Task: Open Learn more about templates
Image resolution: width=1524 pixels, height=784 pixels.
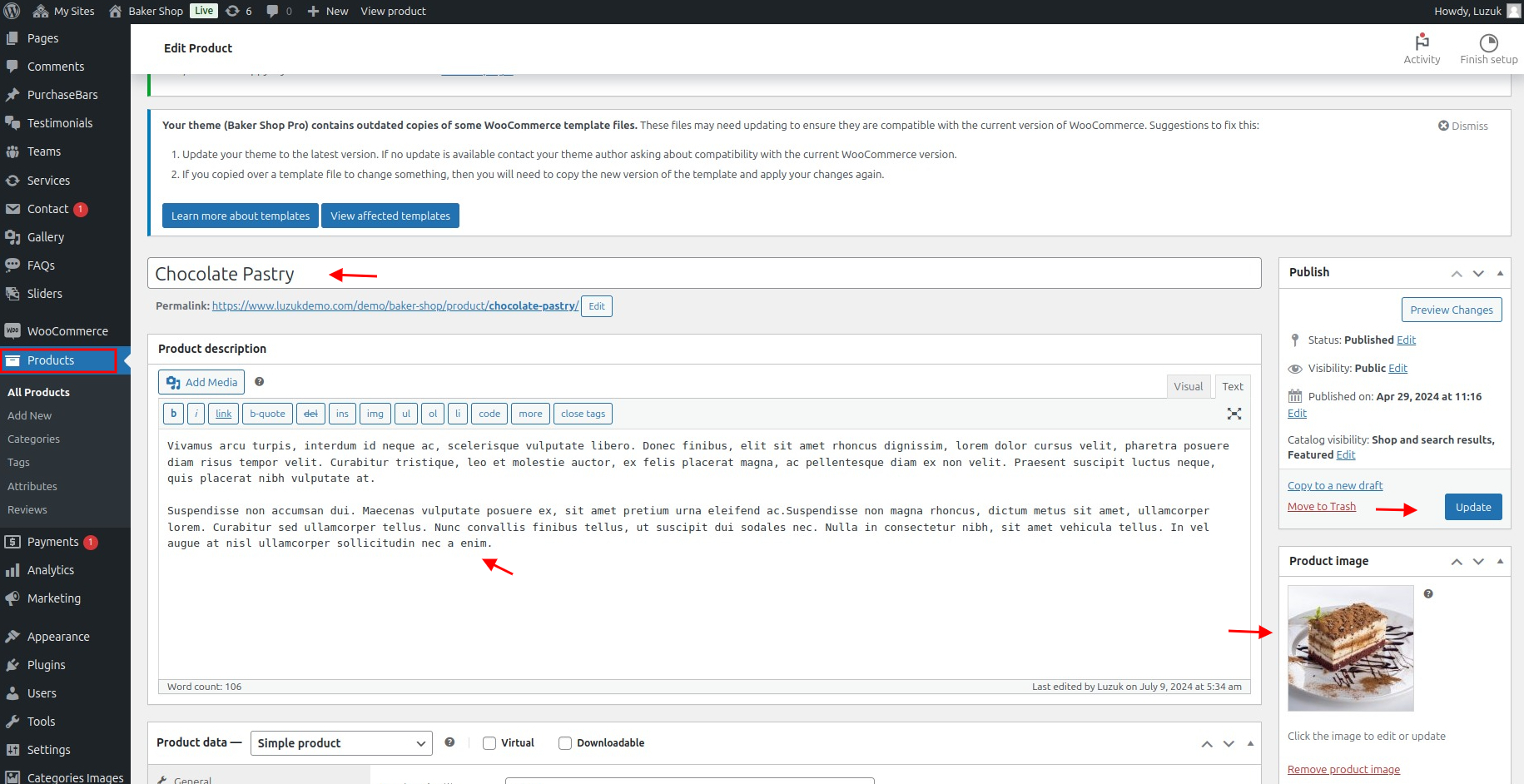Action: (241, 216)
